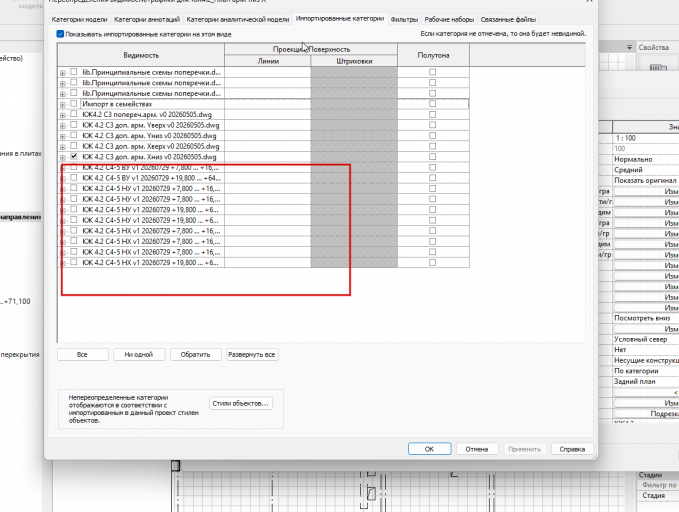Tick halftone box for 'С3 доп. арм. Xниз' row
The image size is (679, 512).
pos(433,156)
